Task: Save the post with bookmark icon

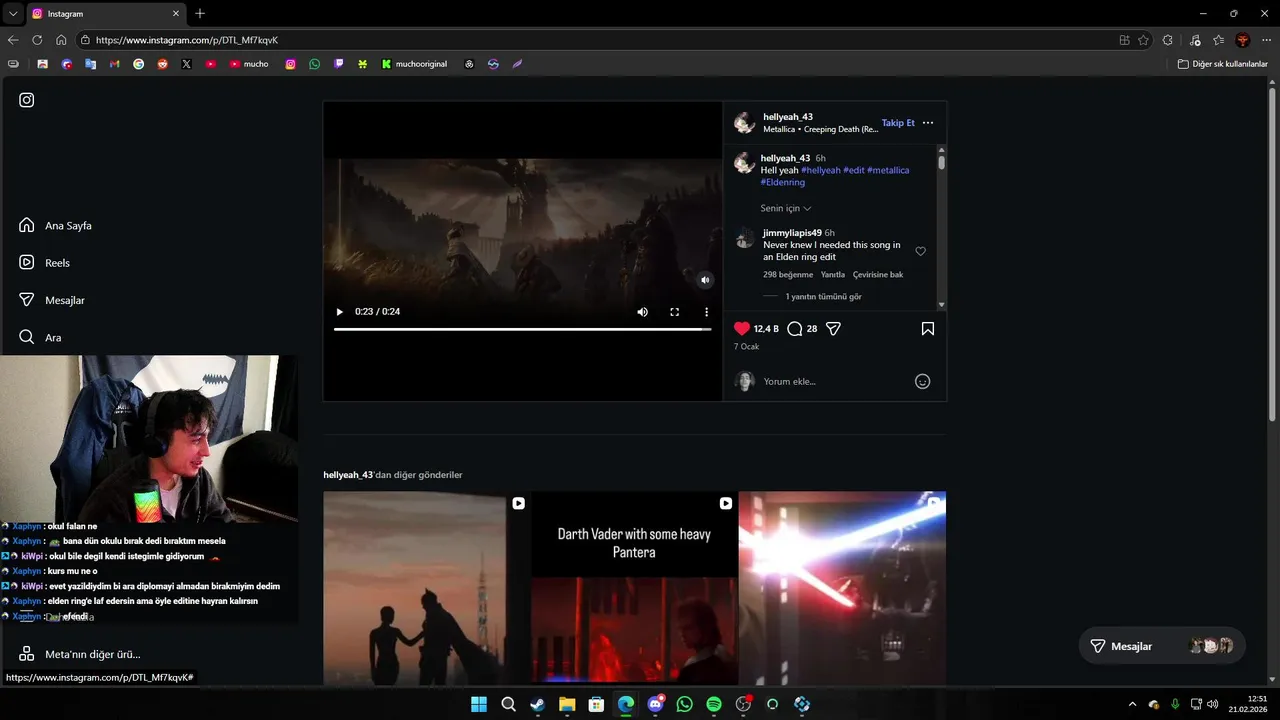Action: pos(928,328)
